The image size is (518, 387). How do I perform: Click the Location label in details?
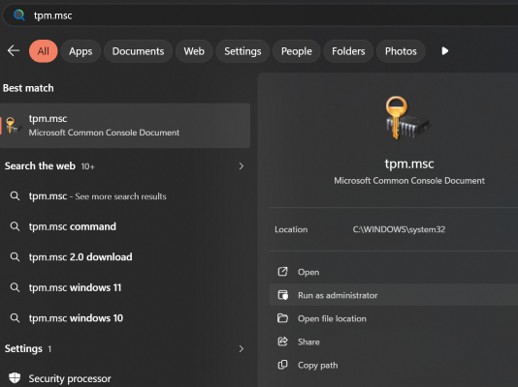point(291,229)
